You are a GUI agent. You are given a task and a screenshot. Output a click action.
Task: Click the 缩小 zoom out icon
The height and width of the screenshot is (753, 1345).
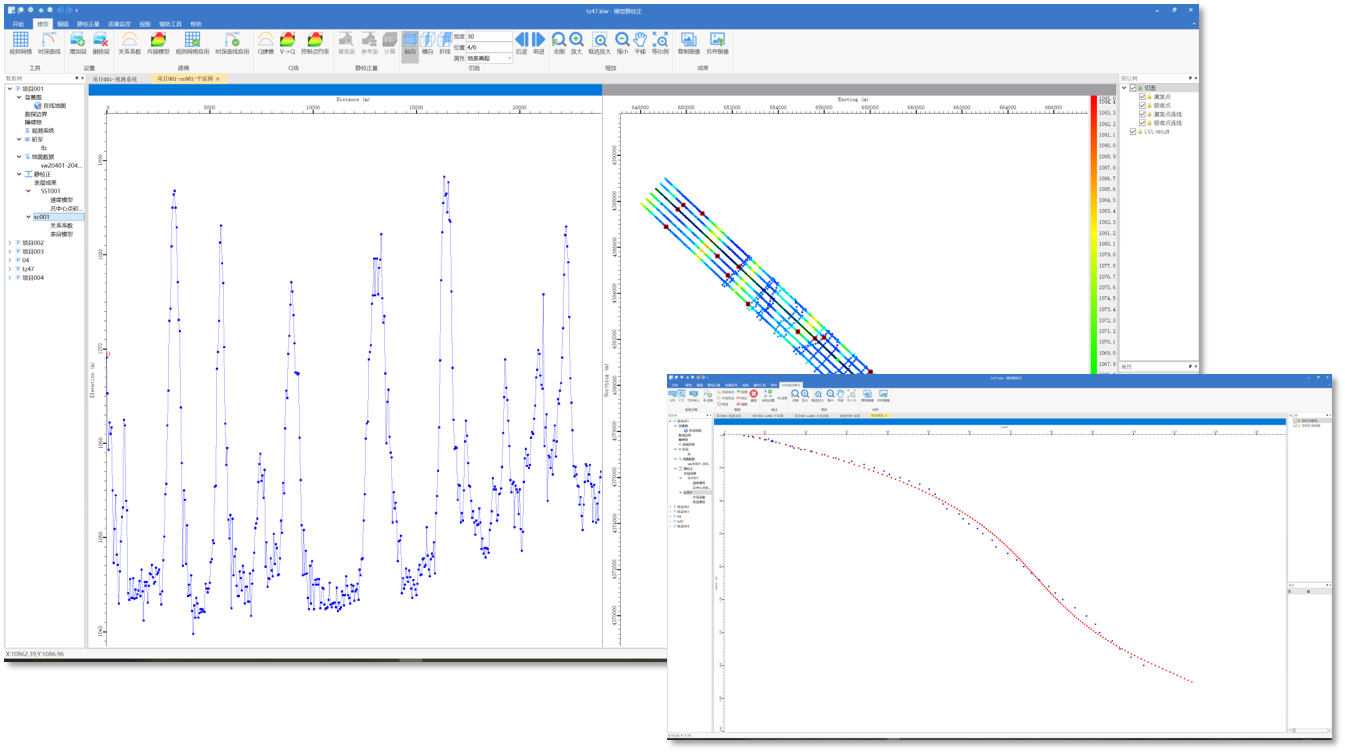(x=622, y=39)
